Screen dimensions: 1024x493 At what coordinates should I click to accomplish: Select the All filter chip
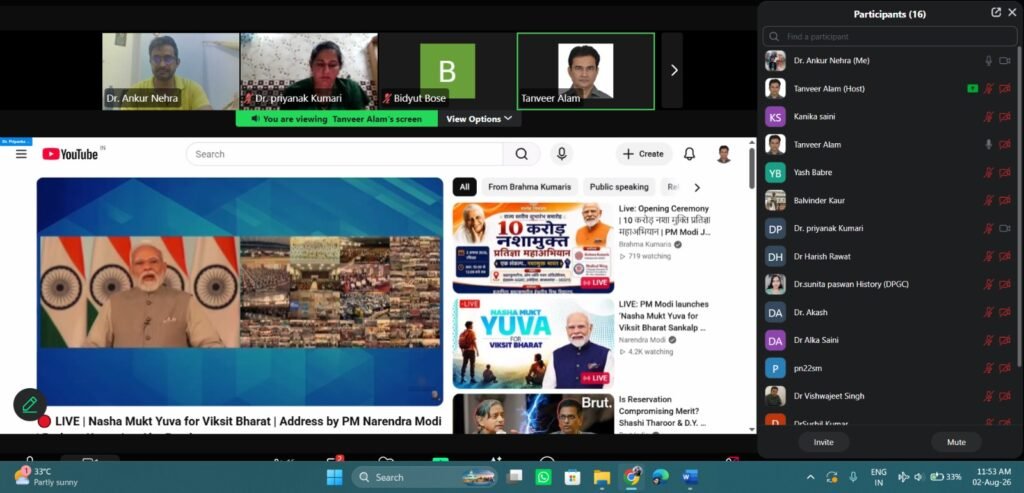[x=464, y=187]
